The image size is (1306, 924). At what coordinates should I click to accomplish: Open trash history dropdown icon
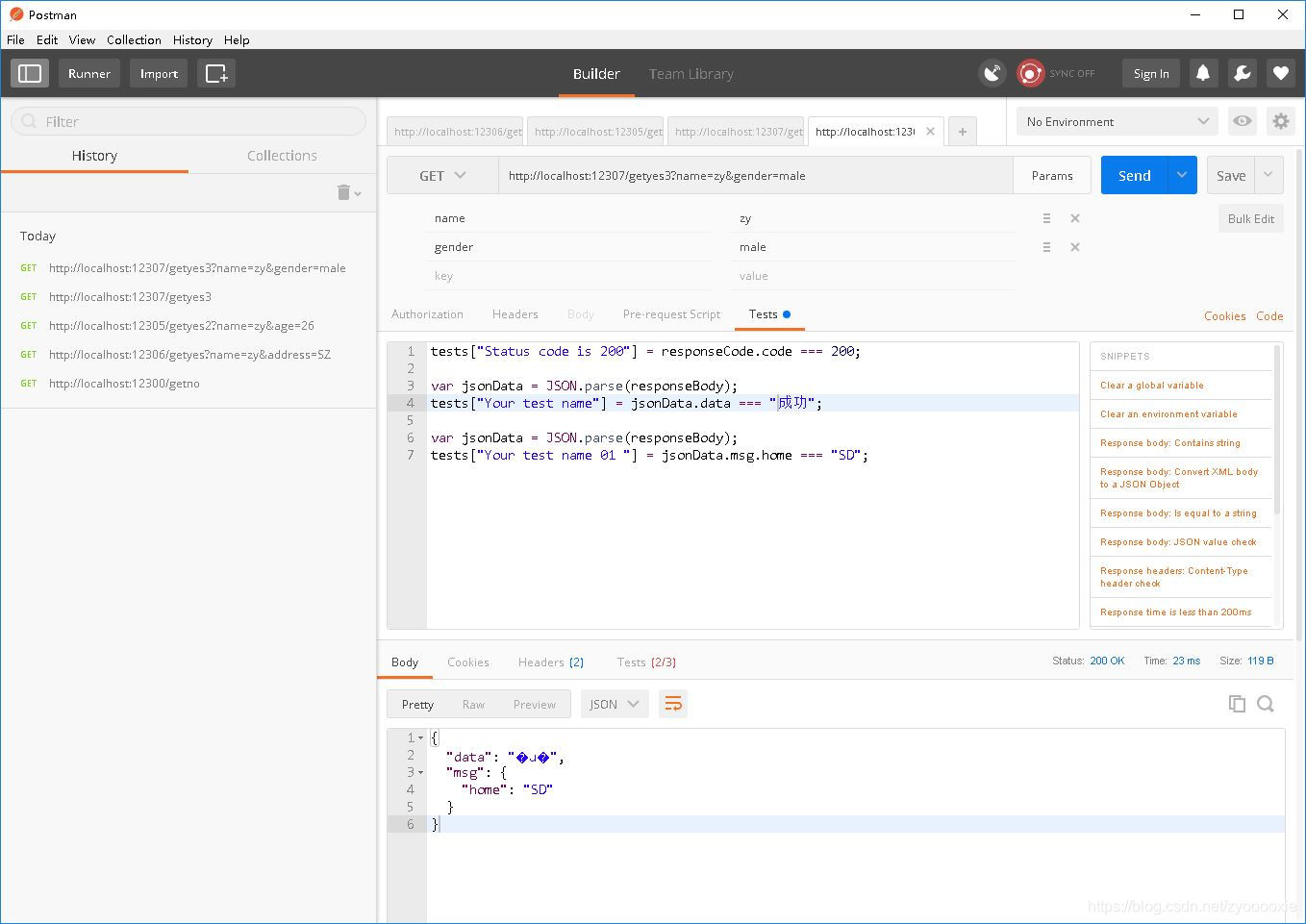(x=348, y=192)
